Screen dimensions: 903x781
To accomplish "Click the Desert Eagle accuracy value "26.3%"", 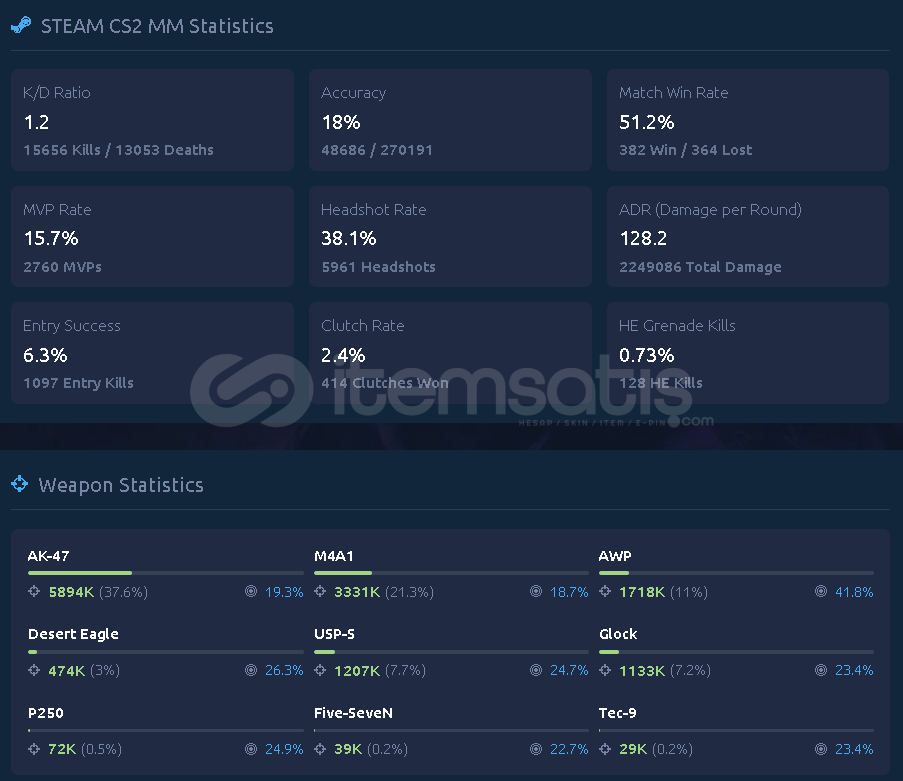I will (x=284, y=670).
